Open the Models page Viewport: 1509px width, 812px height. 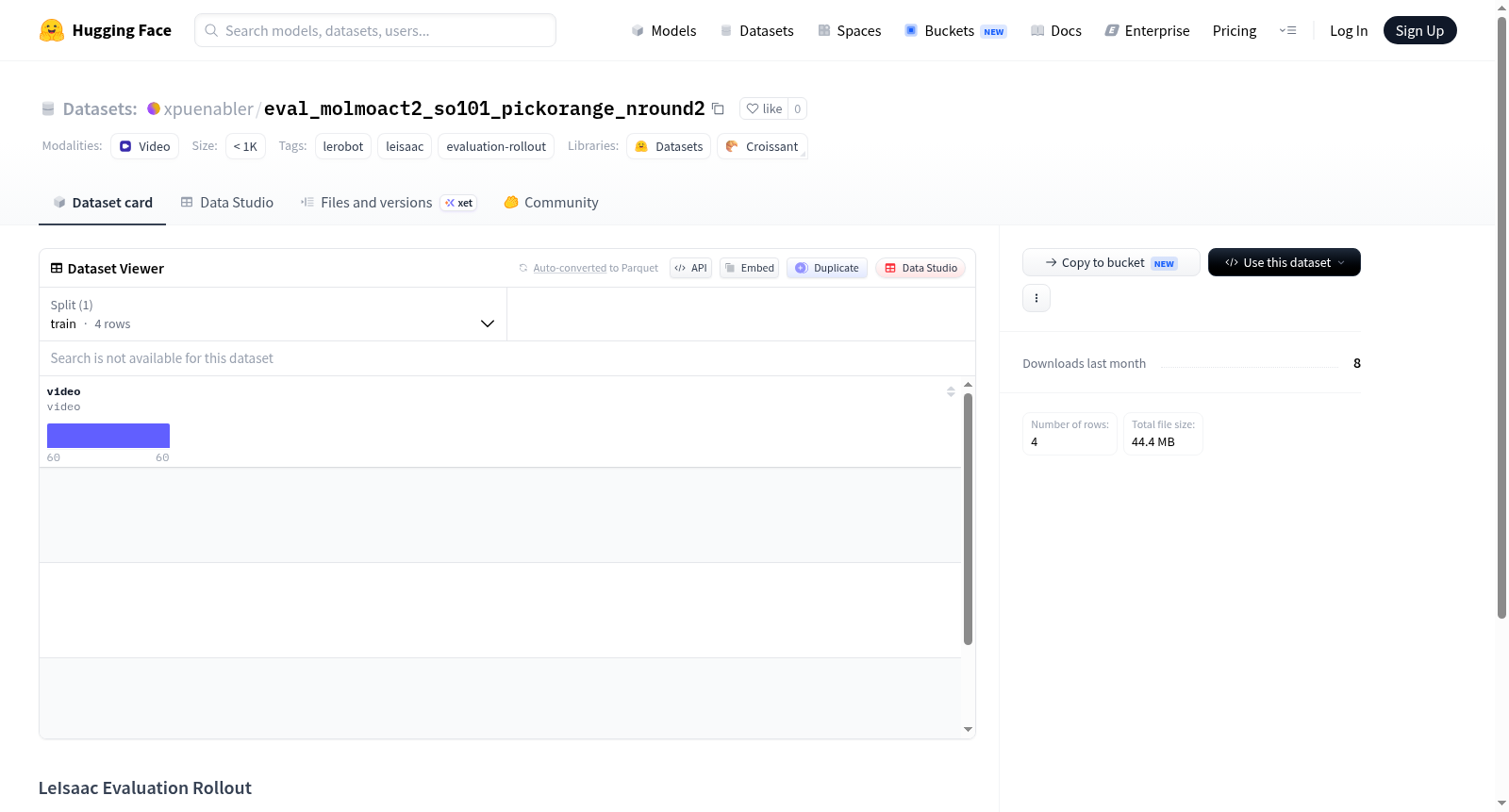pyautogui.click(x=664, y=30)
